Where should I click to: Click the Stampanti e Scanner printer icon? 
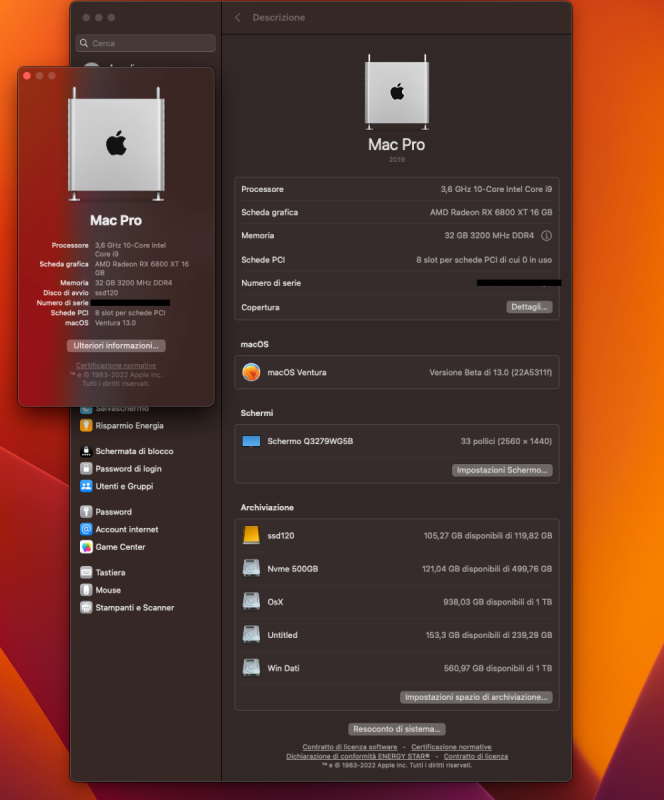point(86,608)
